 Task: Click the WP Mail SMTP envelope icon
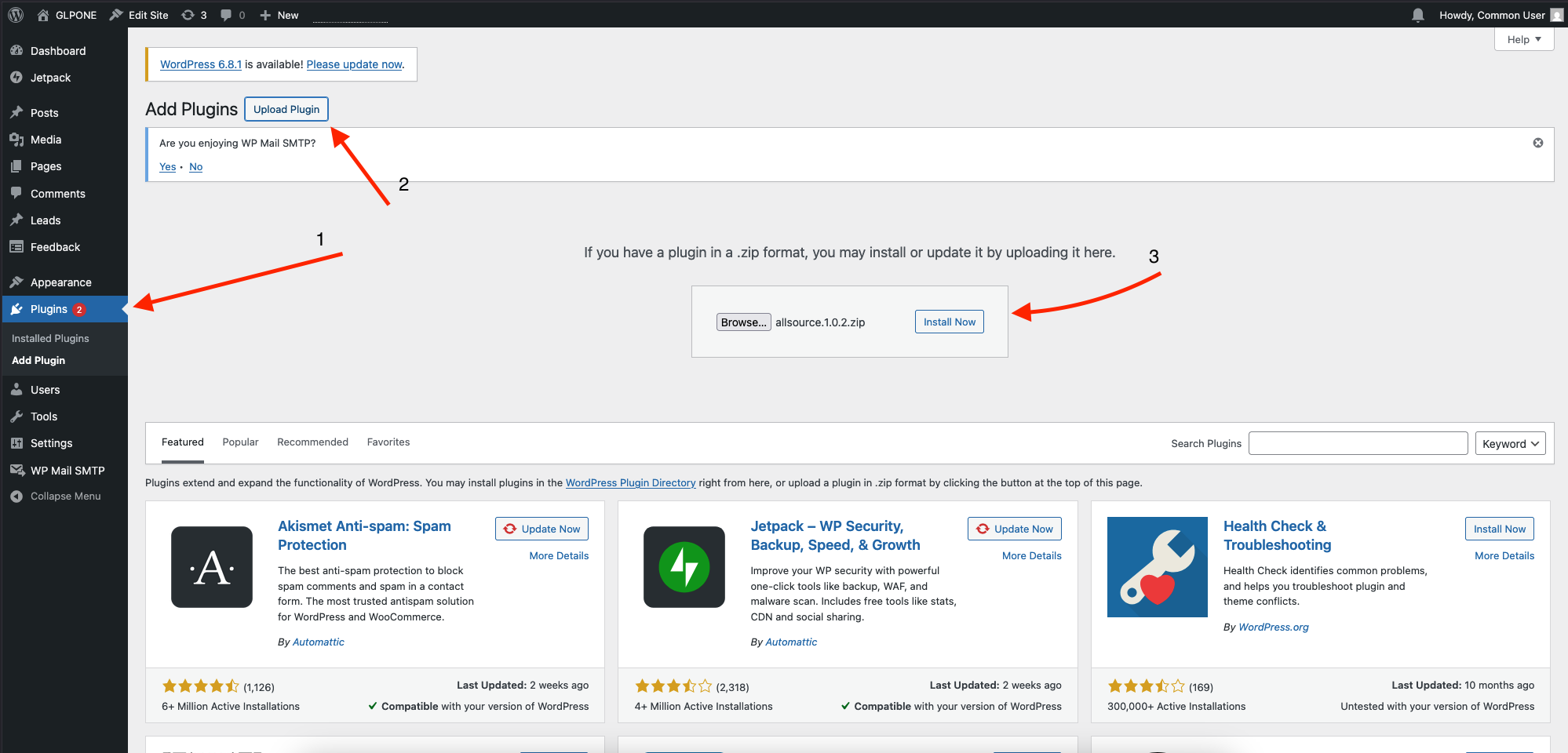(x=16, y=470)
